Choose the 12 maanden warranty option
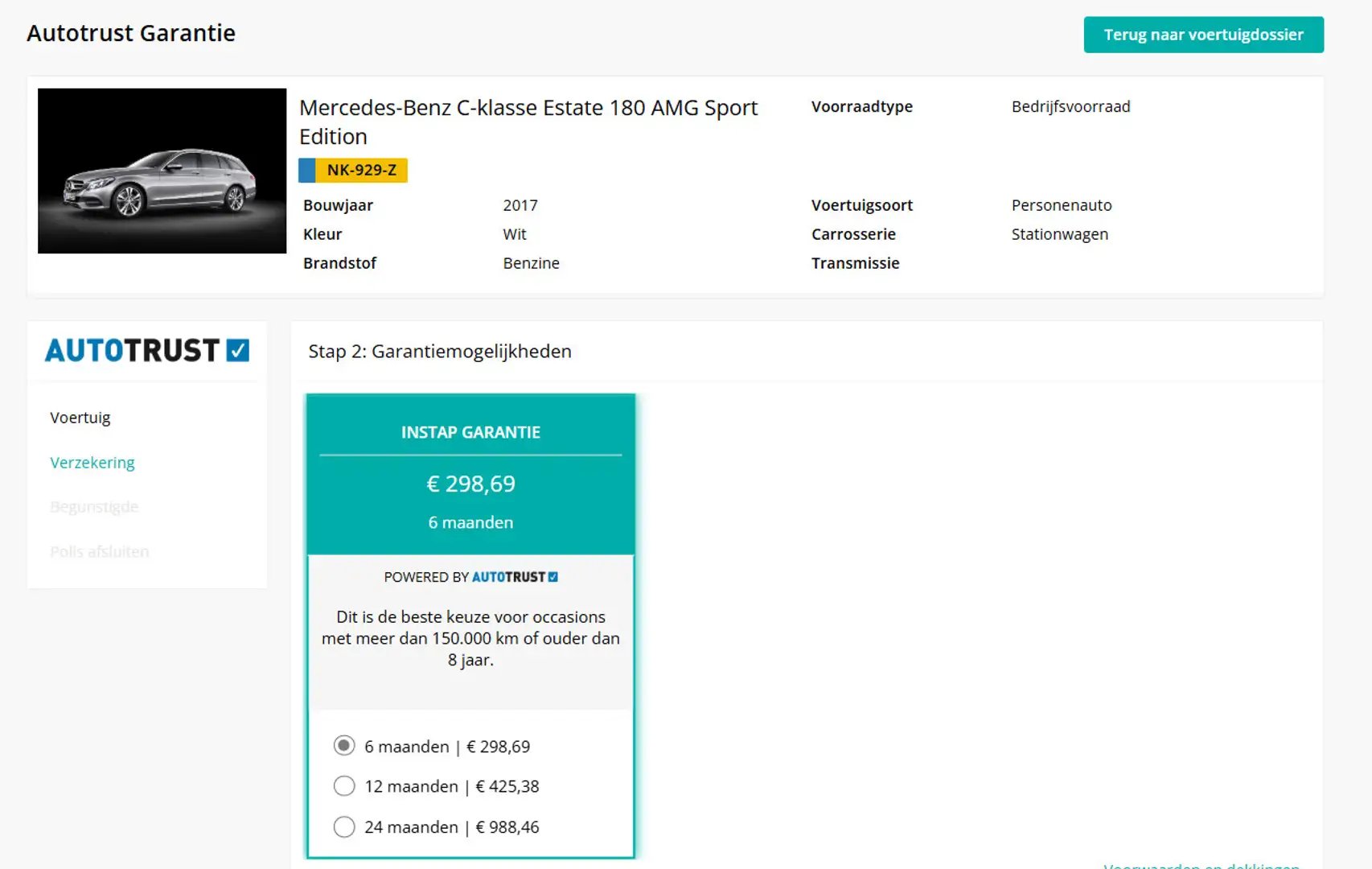 point(344,786)
